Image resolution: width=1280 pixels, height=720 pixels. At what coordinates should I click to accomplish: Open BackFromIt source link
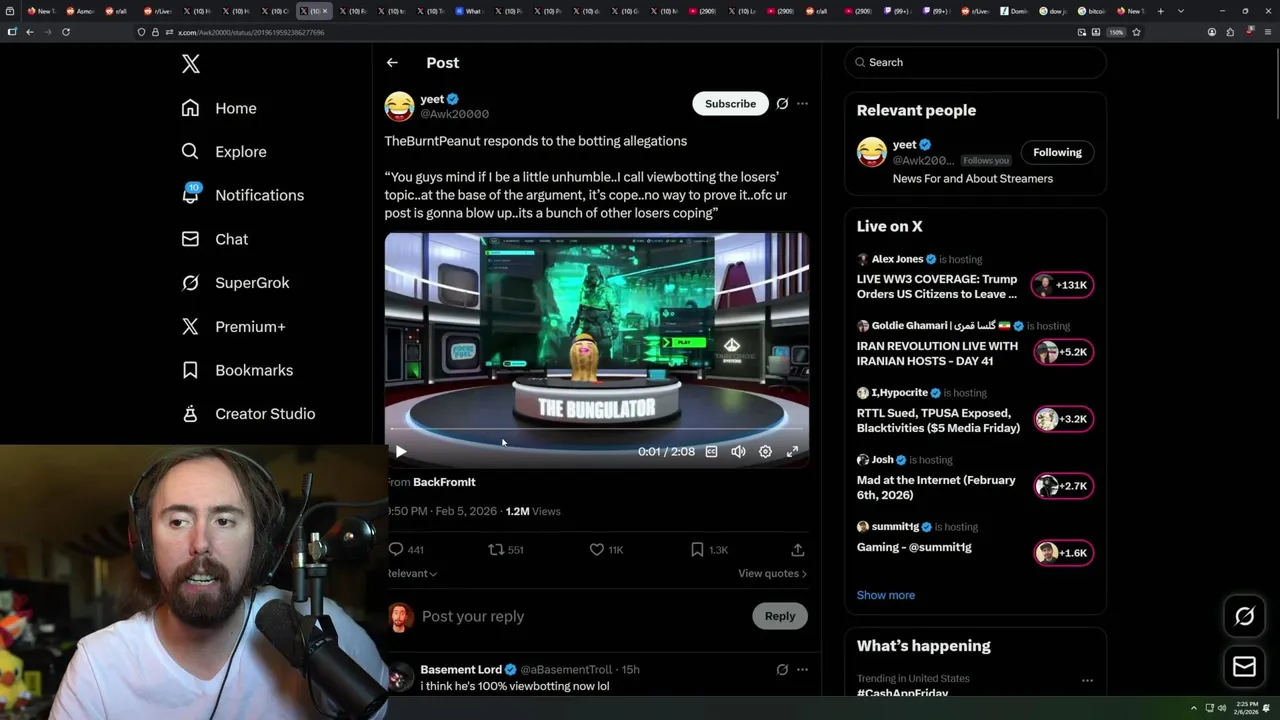pyautogui.click(x=444, y=482)
